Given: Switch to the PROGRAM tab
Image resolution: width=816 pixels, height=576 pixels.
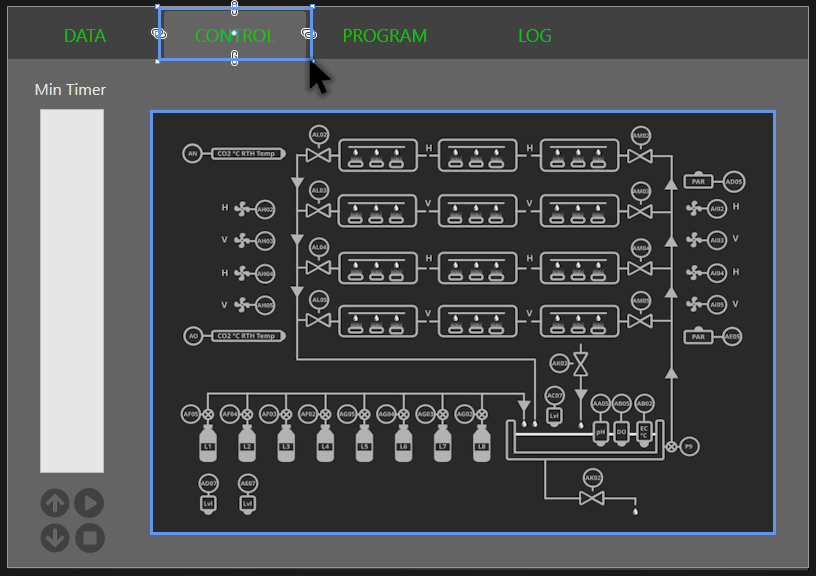Looking at the screenshot, I should point(384,36).
